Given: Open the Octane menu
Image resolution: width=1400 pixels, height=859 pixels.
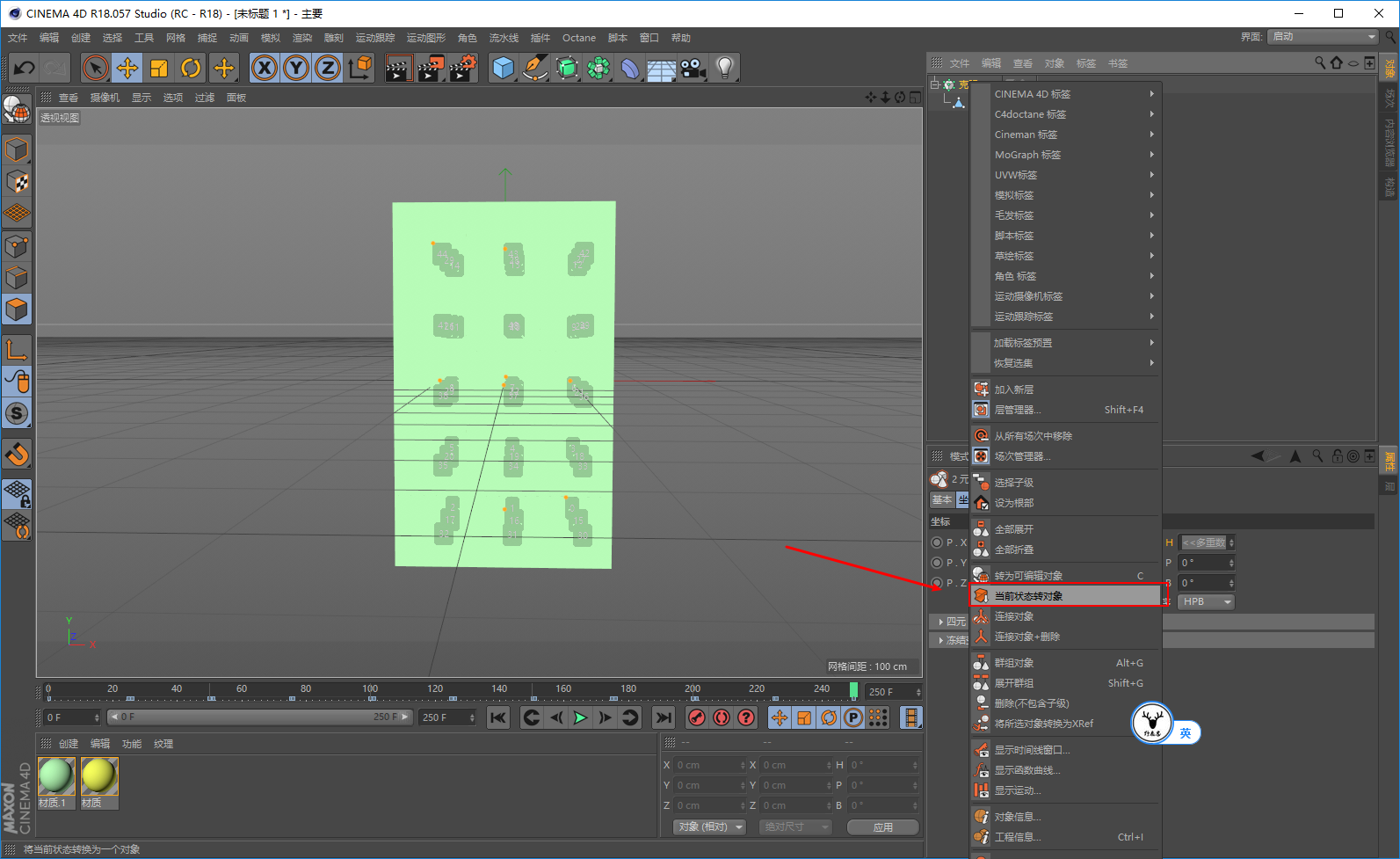Looking at the screenshot, I should tap(579, 38).
